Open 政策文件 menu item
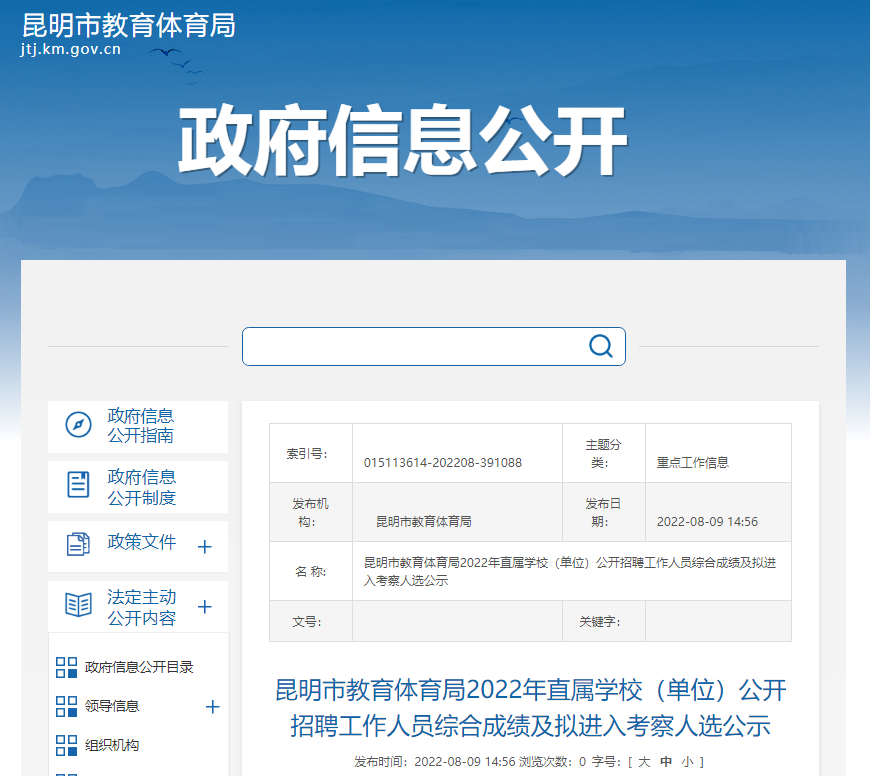The height and width of the screenshot is (776, 870). click(x=141, y=542)
